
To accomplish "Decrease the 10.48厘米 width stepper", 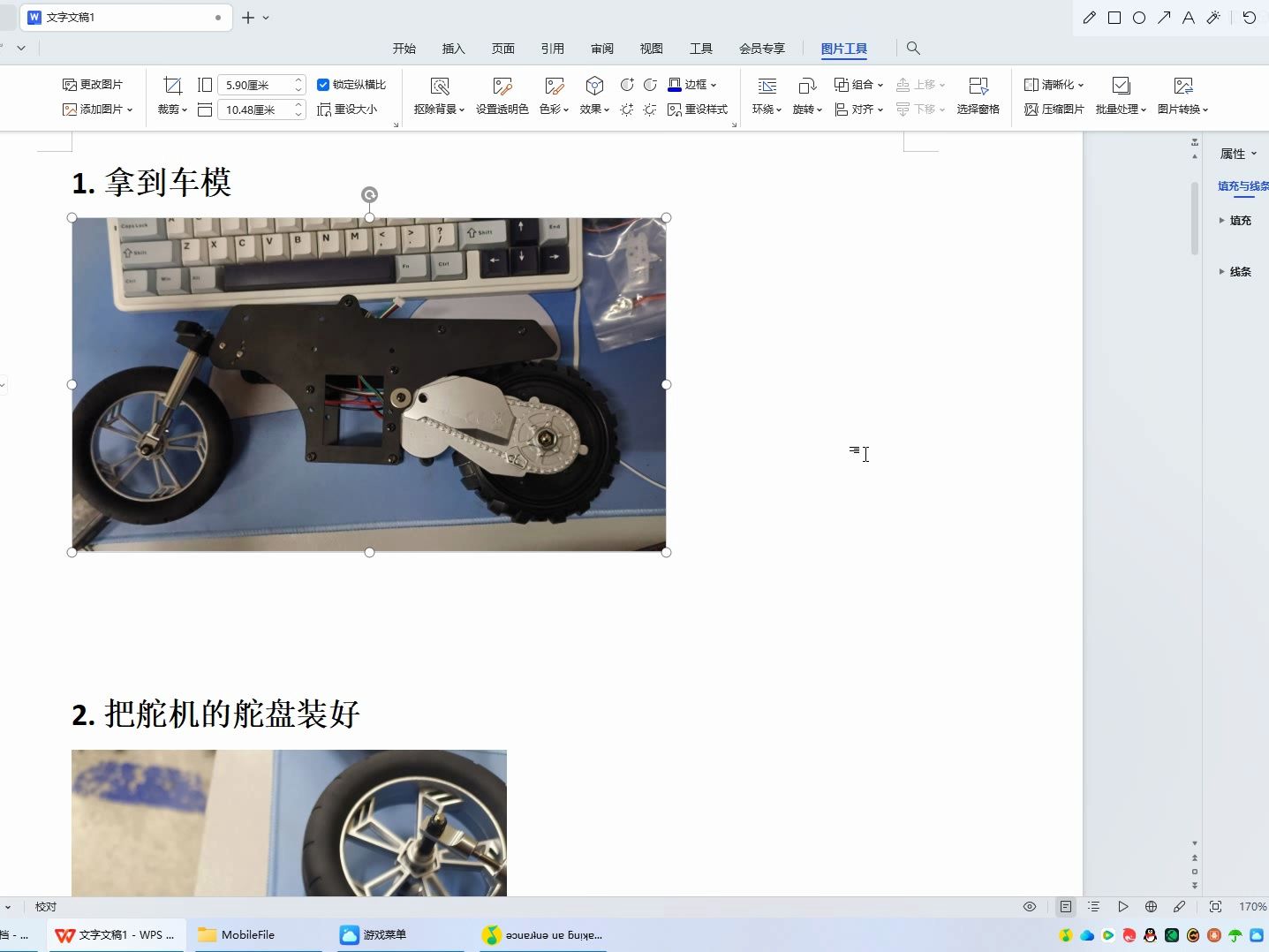I will tap(298, 115).
